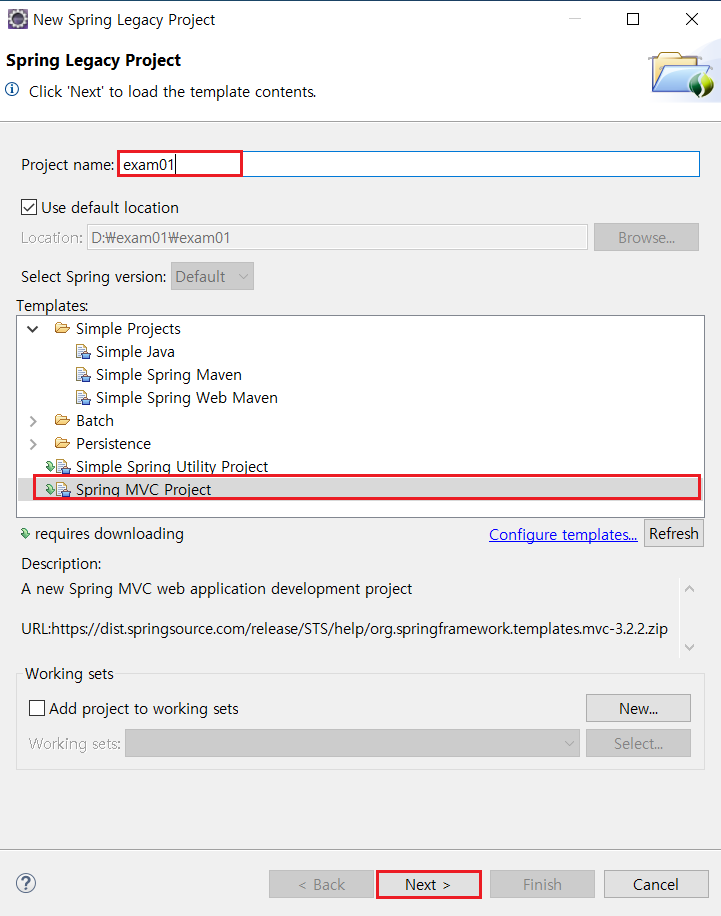Select the Simple Spring Maven template
The height and width of the screenshot is (916, 721).
(168, 374)
